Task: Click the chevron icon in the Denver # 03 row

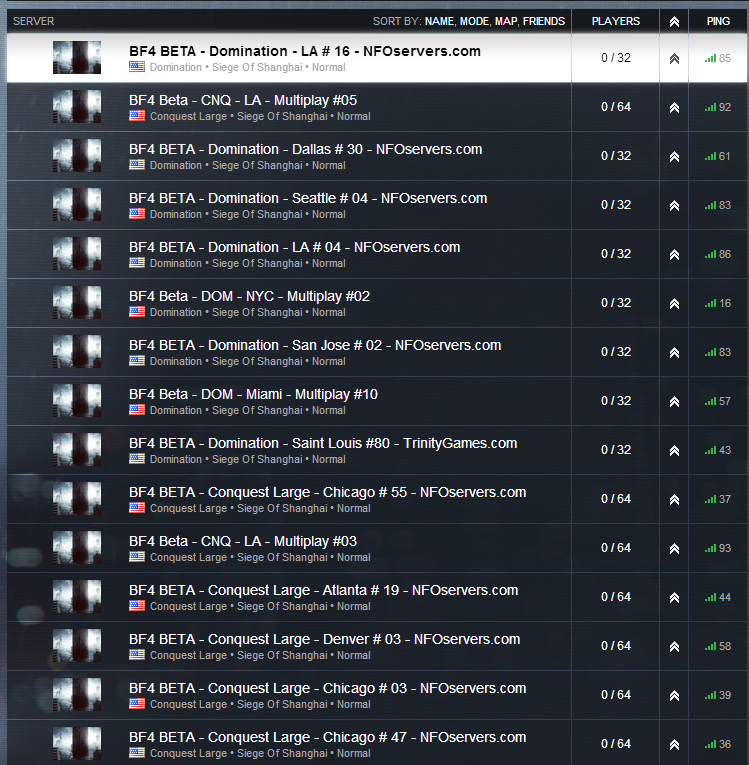Action: pyautogui.click(x=674, y=646)
